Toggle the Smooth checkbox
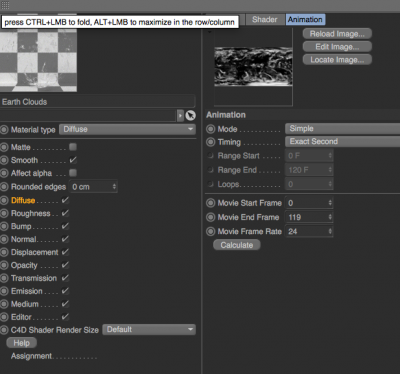 click(x=73, y=160)
